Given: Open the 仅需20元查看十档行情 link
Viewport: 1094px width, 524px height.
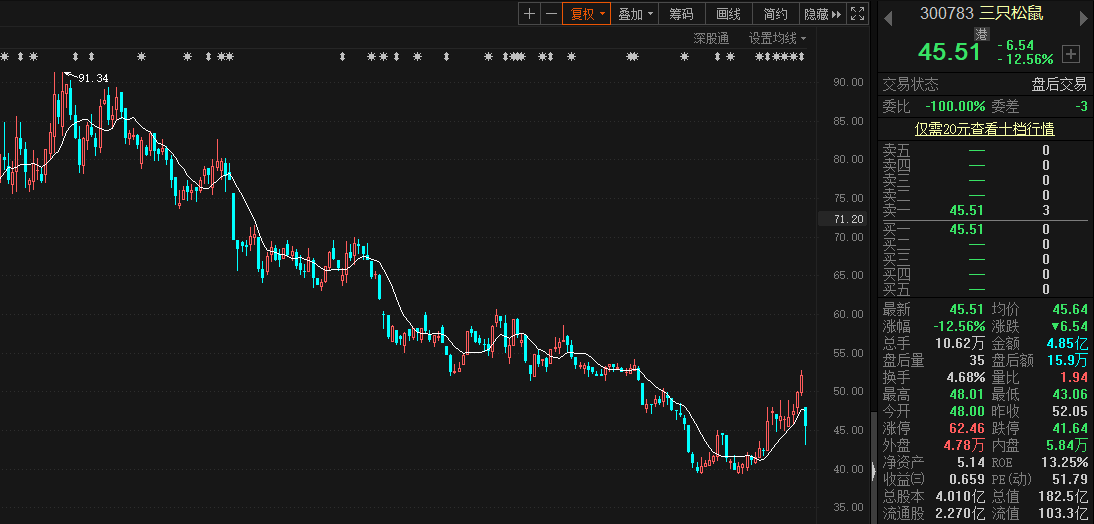Looking at the screenshot, I should pyautogui.click(x=984, y=129).
